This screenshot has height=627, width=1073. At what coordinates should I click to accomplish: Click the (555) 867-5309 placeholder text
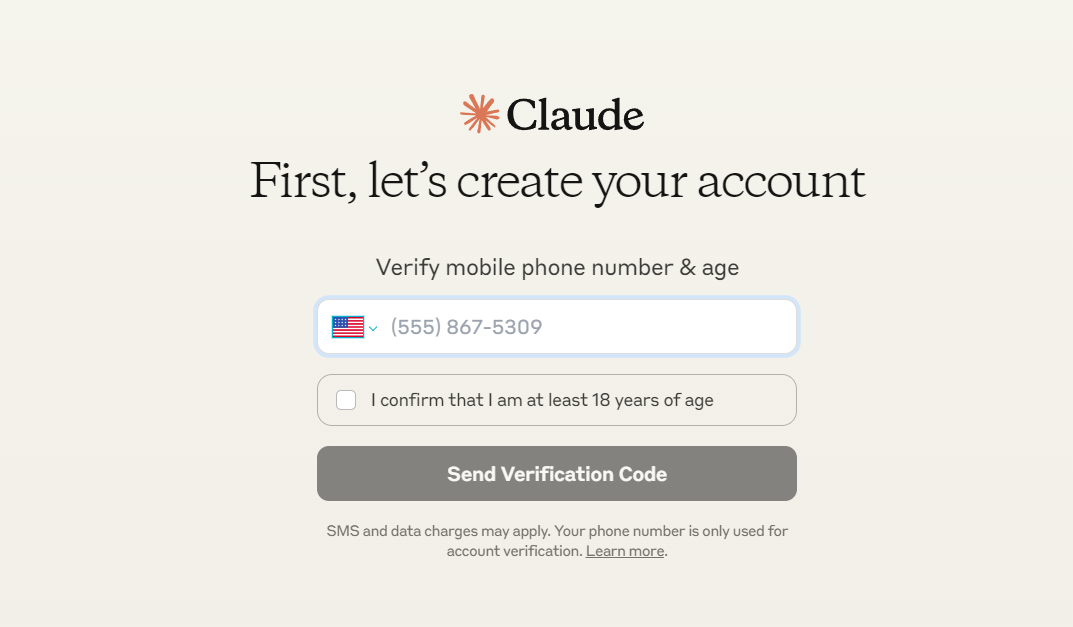(x=466, y=327)
